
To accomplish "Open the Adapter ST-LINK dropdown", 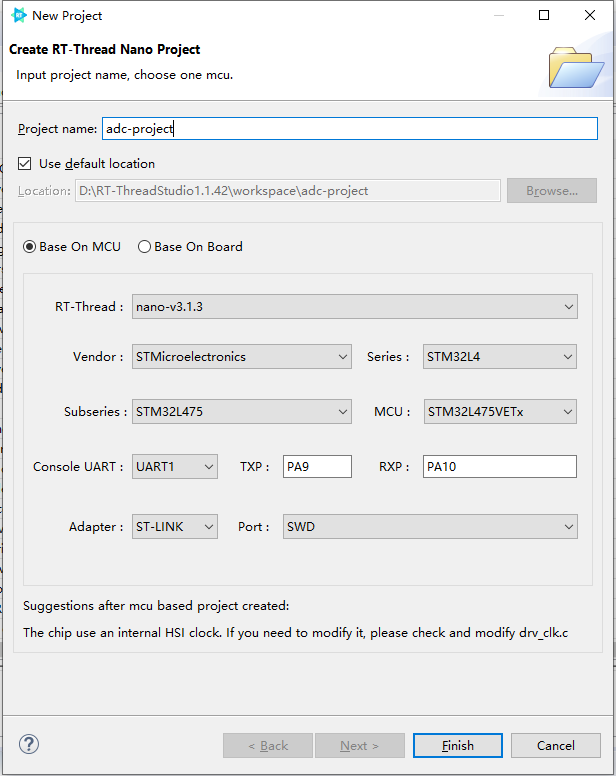I will [x=175, y=527].
